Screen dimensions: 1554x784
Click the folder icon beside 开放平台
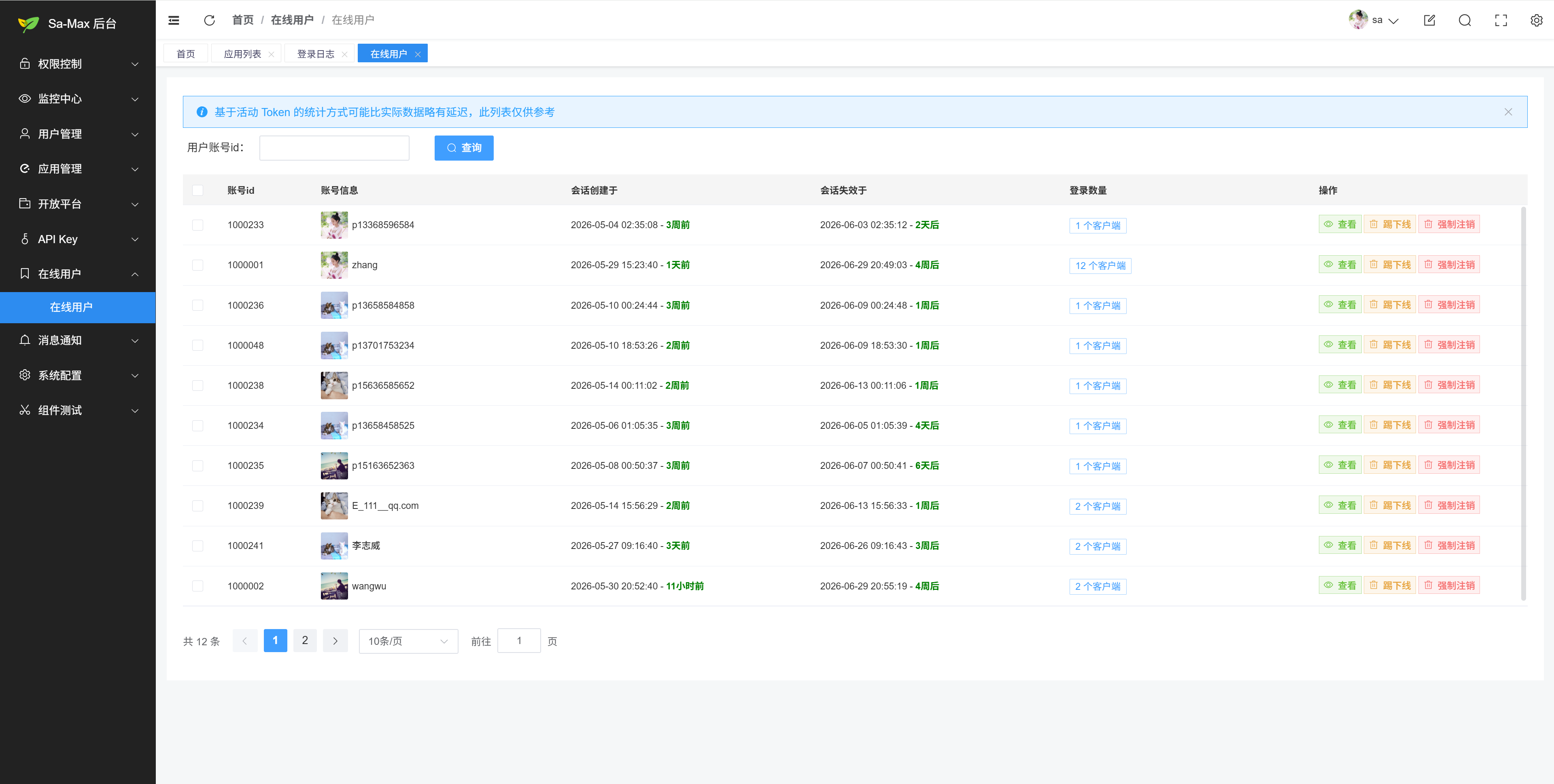click(x=25, y=203)
